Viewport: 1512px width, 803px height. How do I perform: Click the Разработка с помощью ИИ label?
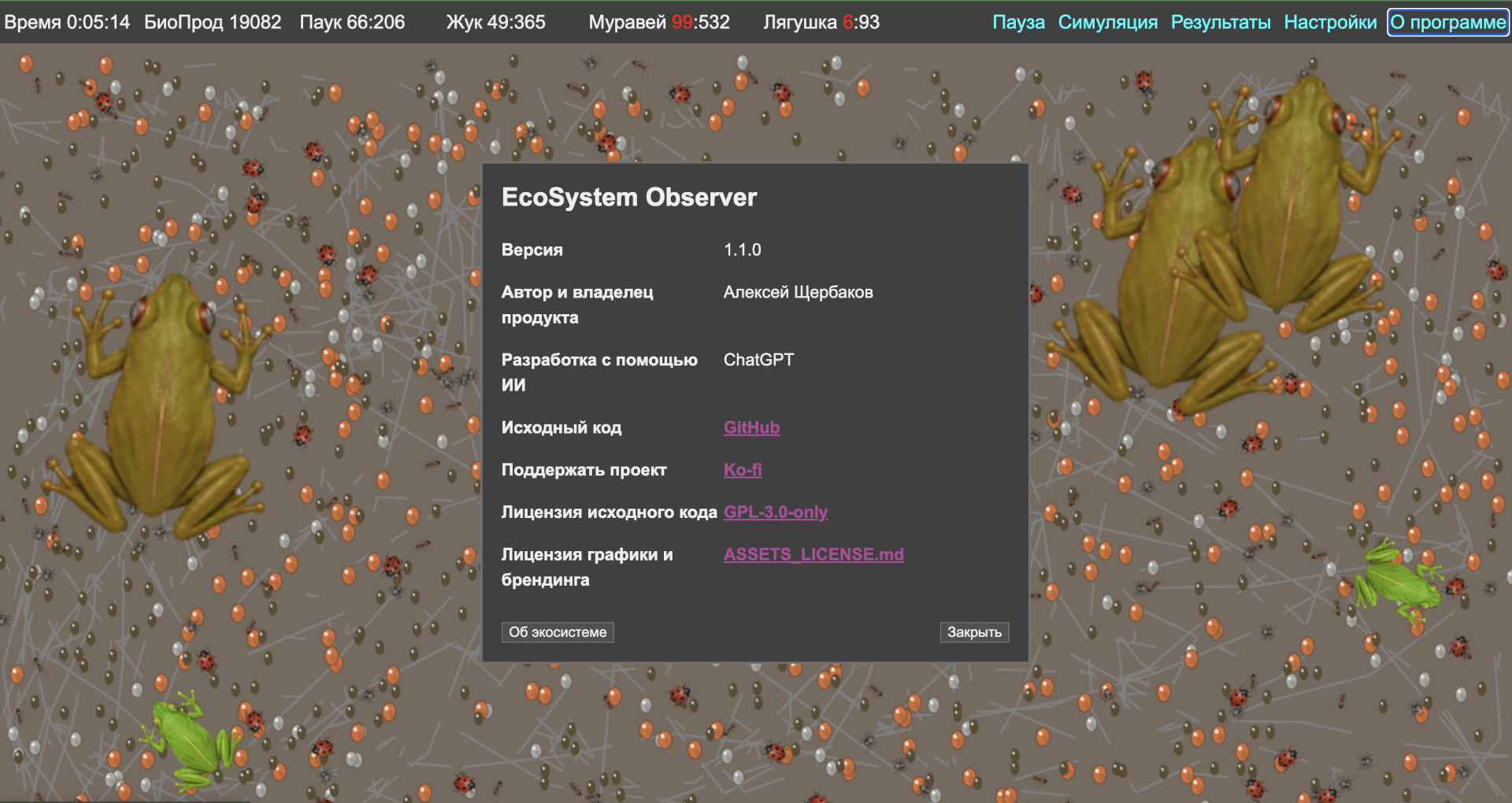(x=599, y=372)
